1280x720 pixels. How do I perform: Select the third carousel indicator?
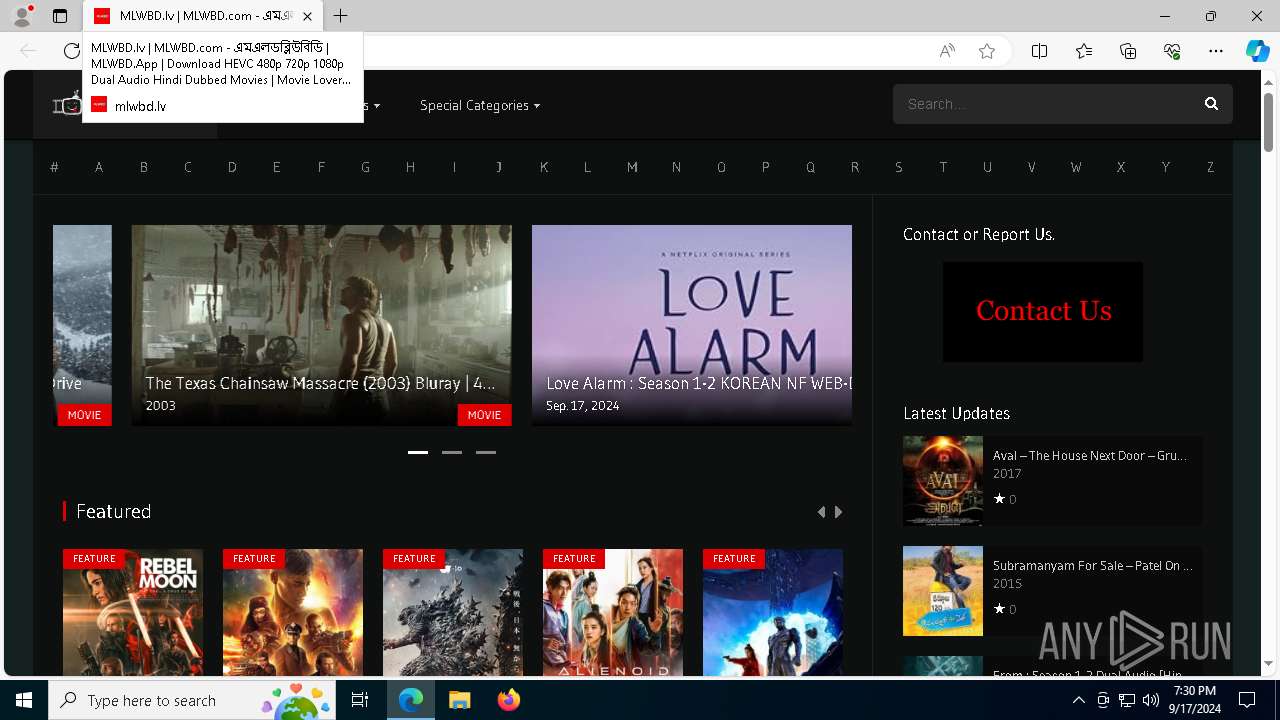point(486,452)
